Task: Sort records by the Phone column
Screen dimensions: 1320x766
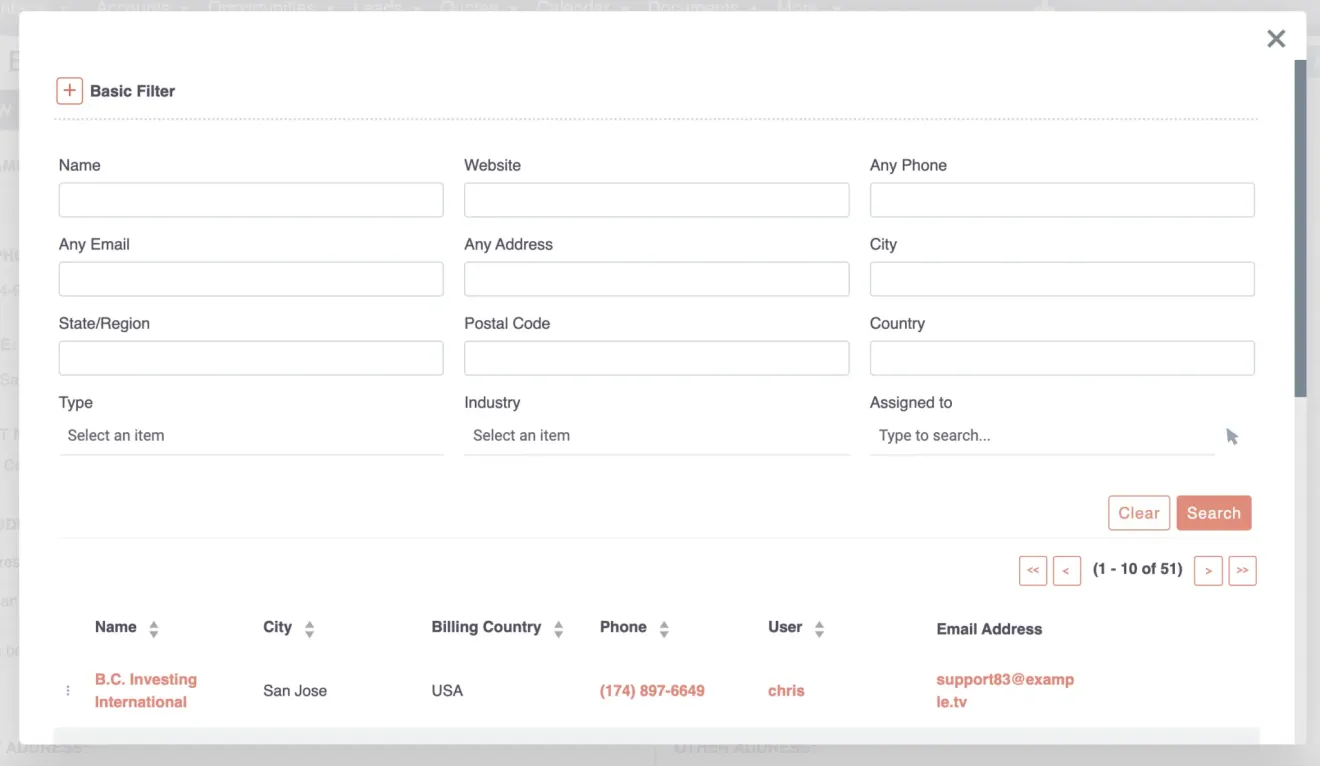Action: click(661, 628)
